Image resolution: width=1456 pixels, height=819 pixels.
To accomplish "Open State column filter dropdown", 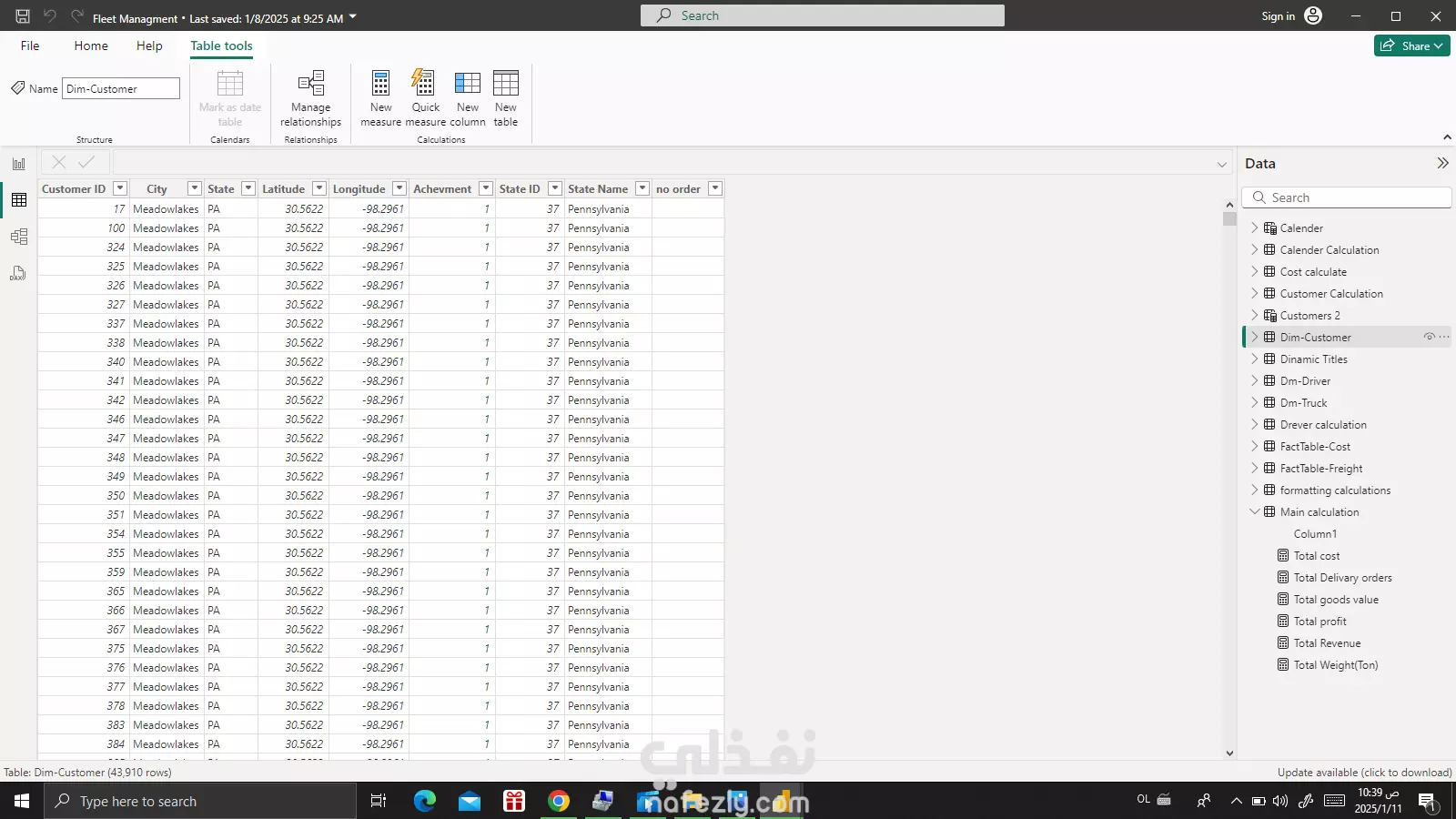I will pyautogui.click(x=248, y=188).
